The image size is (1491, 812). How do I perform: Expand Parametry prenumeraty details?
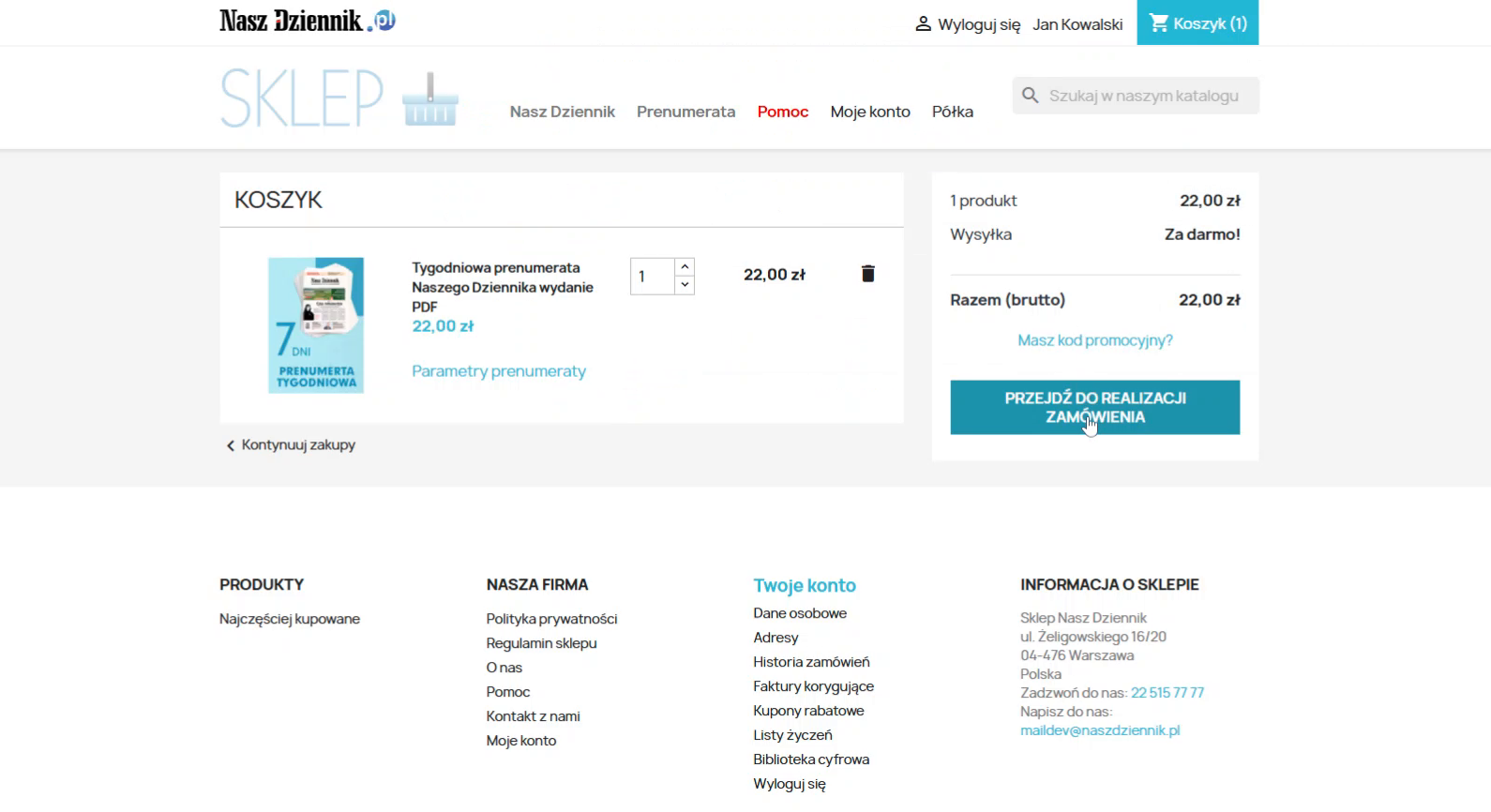(498, 371)
